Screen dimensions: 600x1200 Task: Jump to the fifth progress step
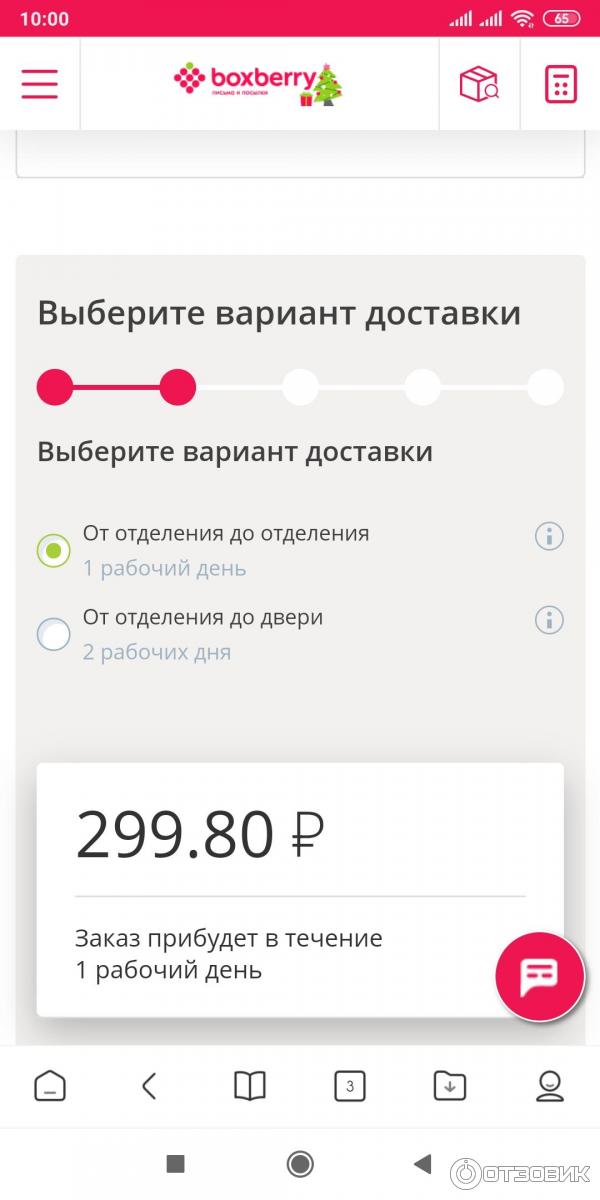click(x=545, y=387)
